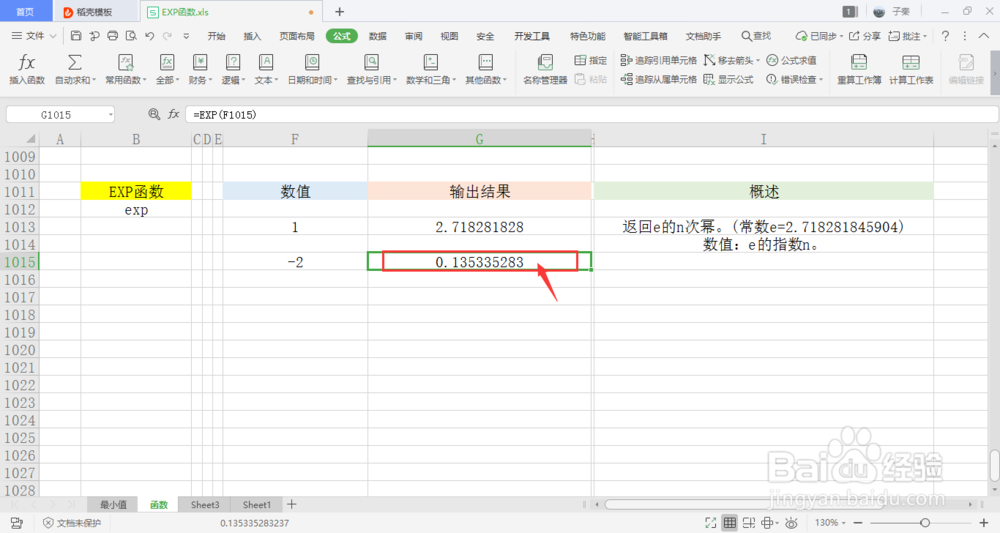Open the common functions (常用函数) list
The height and width of the screenshot is (533, 1000).
(126, 69)
